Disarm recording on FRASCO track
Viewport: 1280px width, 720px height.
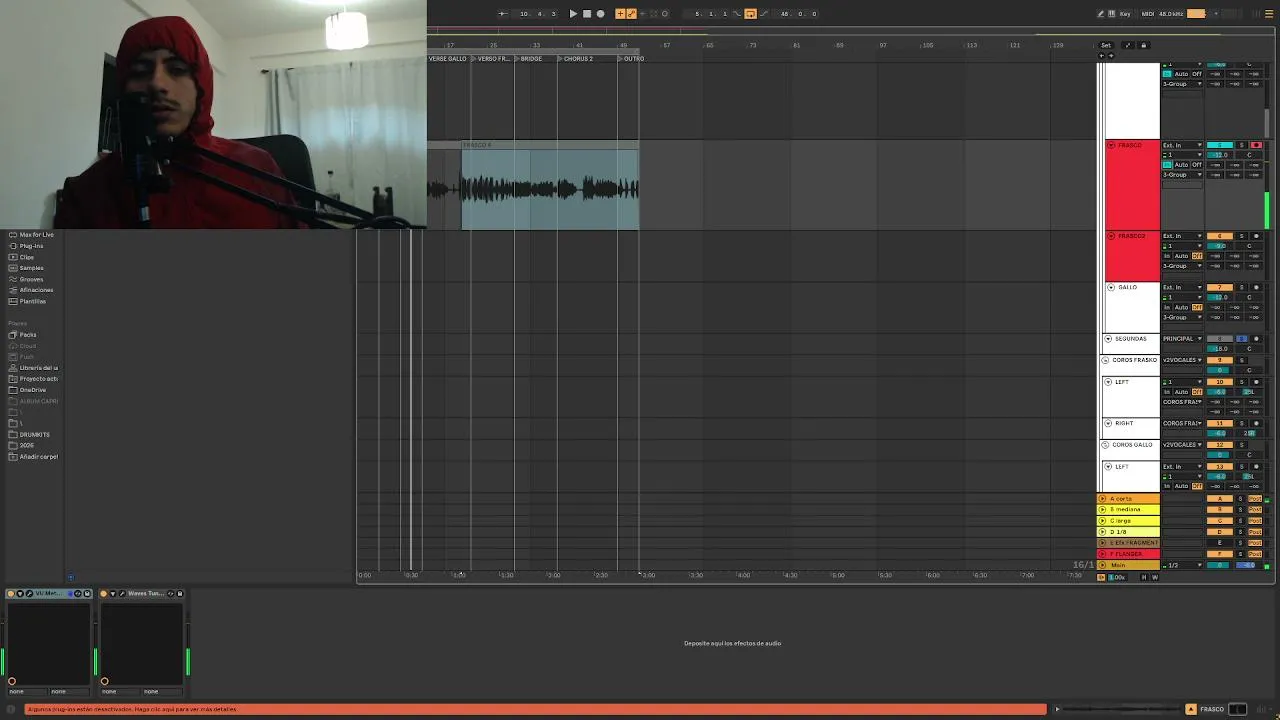pyautogui.click(x=1256, y=145)
